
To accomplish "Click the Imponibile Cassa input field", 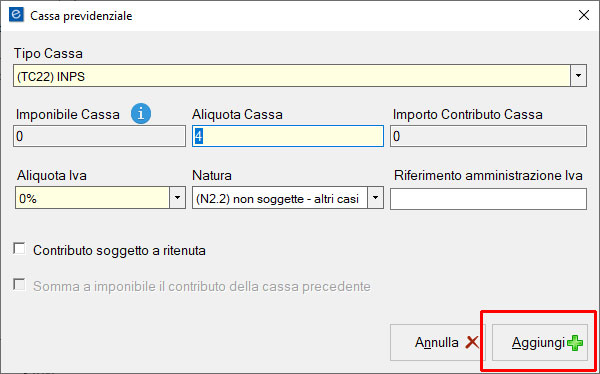I will (99, 136).
